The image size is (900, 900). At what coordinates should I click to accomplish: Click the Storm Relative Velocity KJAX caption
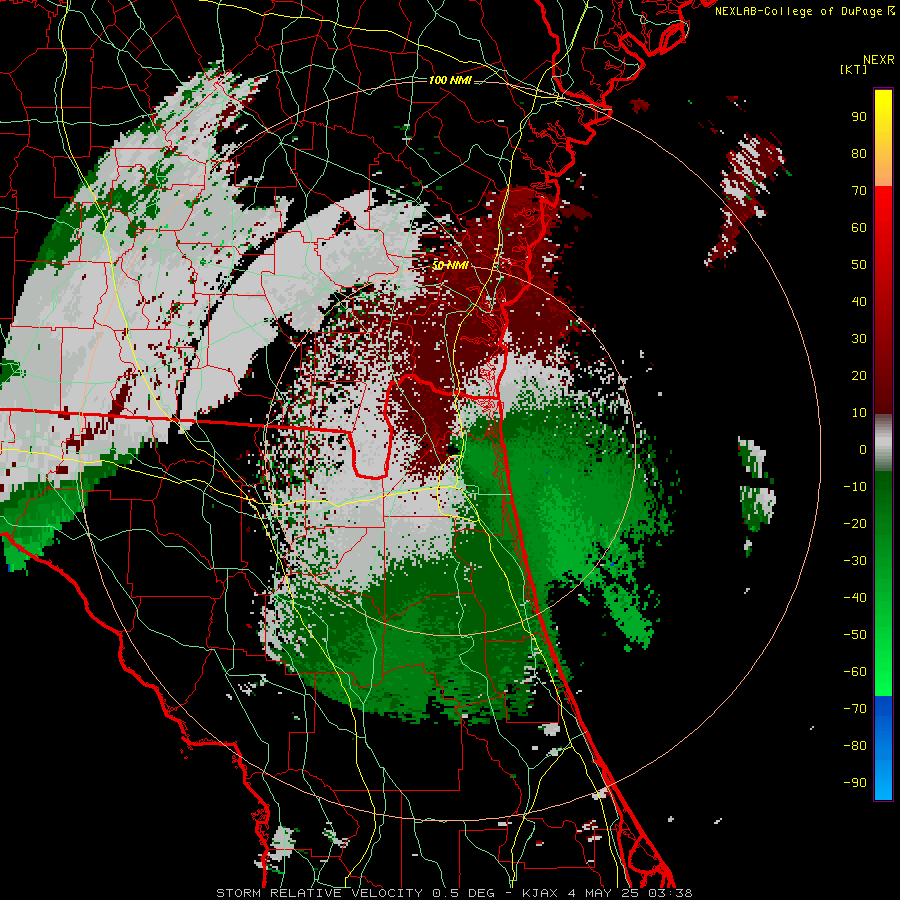click(x=454, y=893)
